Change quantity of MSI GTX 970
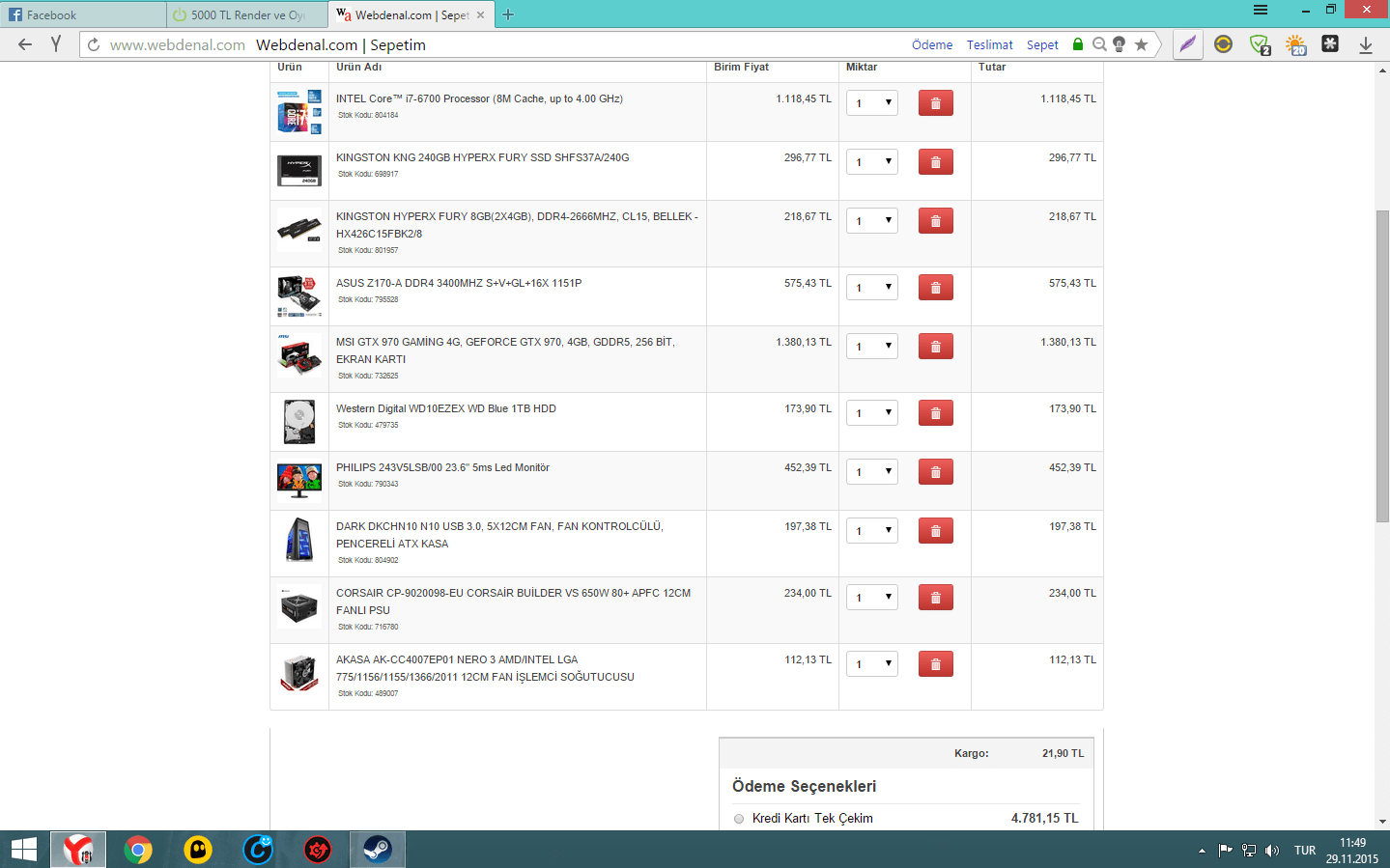 point(872,347)
